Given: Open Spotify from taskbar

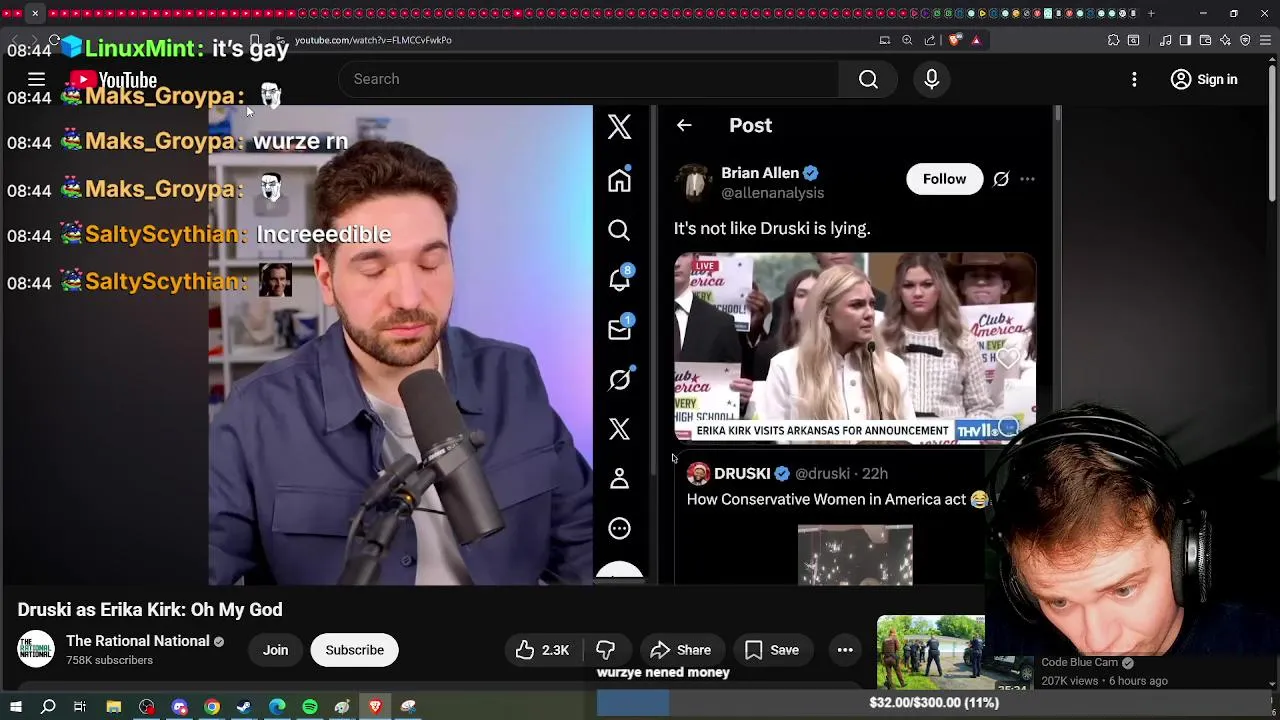Looking at the screenshot, I should pos(310,707).
